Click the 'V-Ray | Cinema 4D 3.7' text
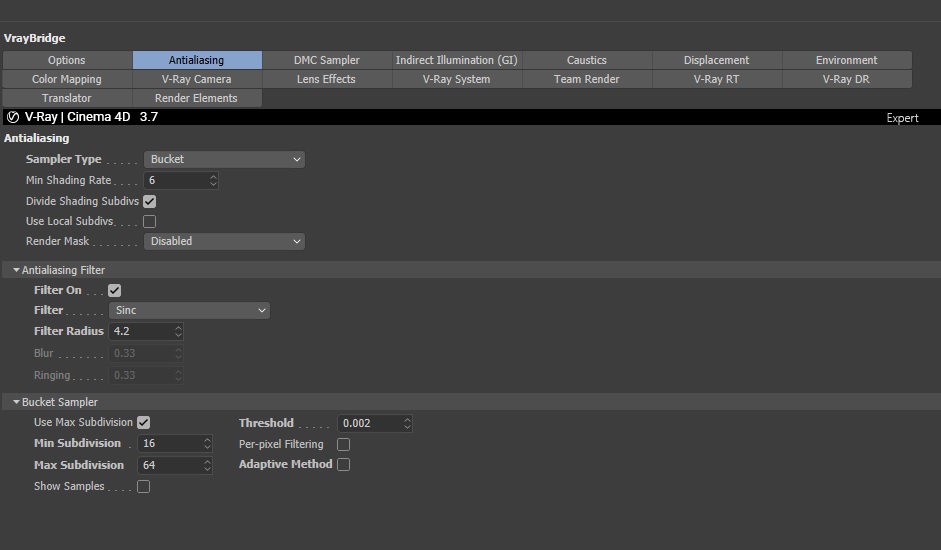 click(91, 117)
